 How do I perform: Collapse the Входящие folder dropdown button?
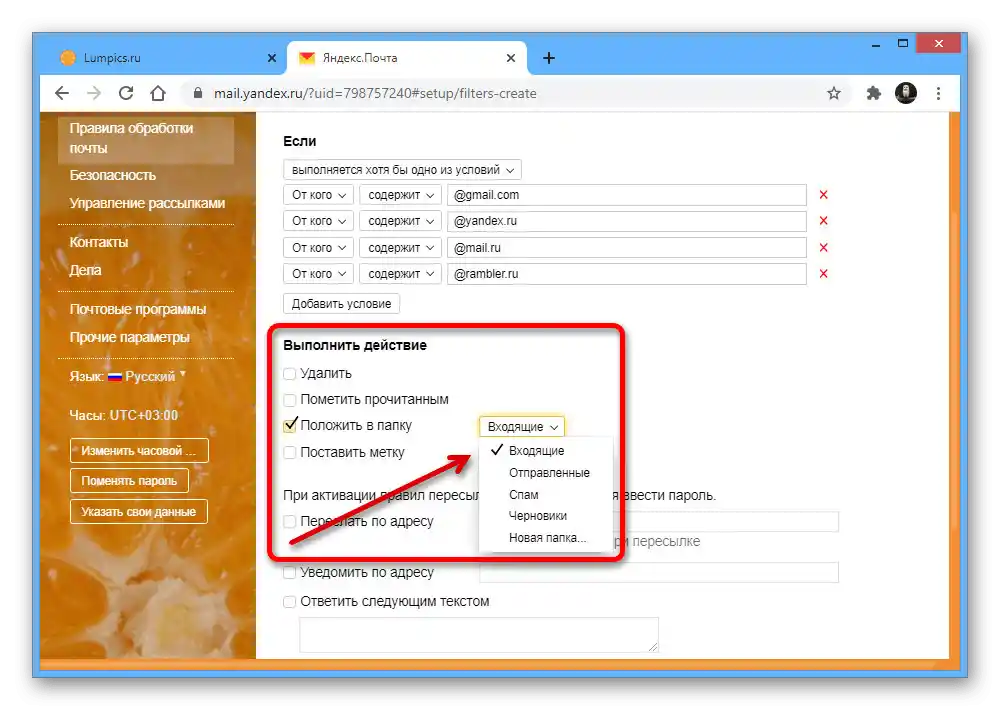click(x=522, y=427)
